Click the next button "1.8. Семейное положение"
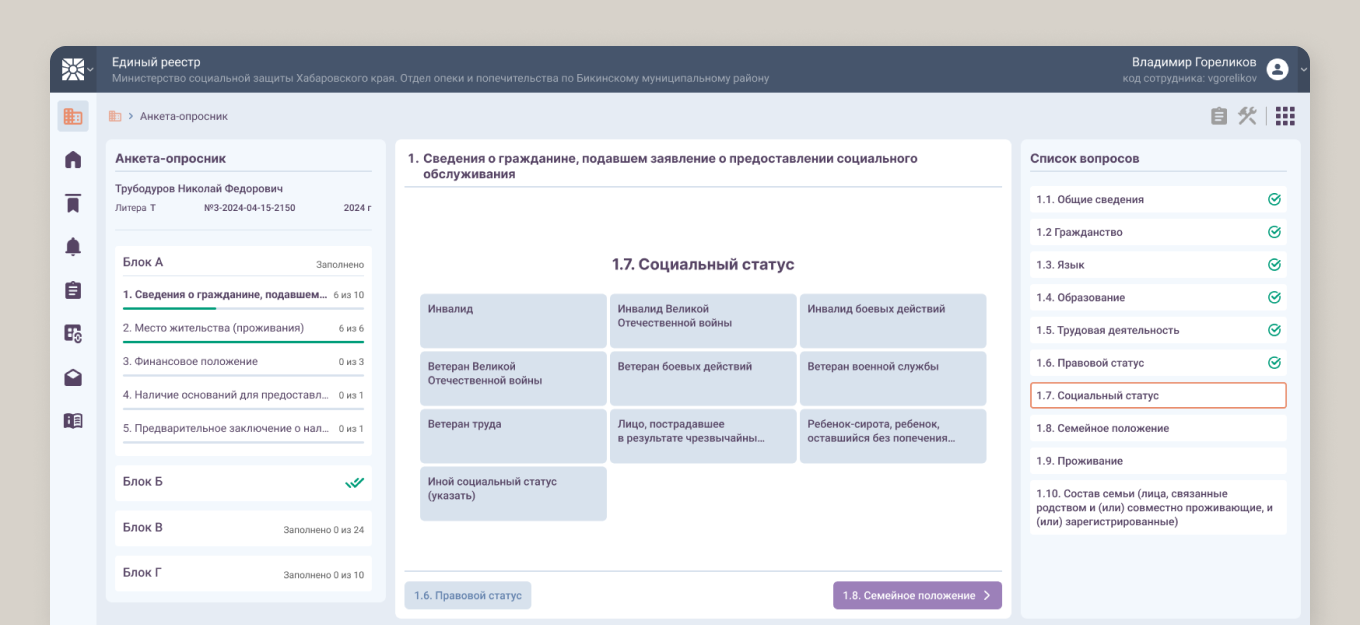This screenshot has width=1360, height=625. click(916, 596)
